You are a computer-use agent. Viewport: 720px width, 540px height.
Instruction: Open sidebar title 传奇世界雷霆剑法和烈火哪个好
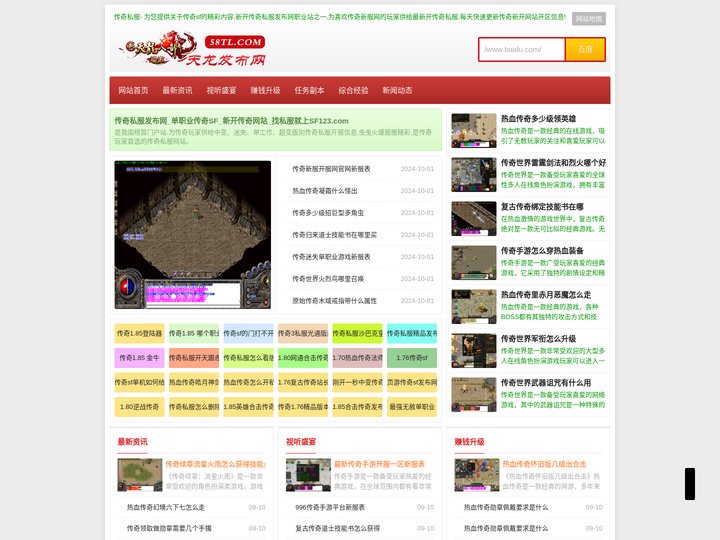553,163
